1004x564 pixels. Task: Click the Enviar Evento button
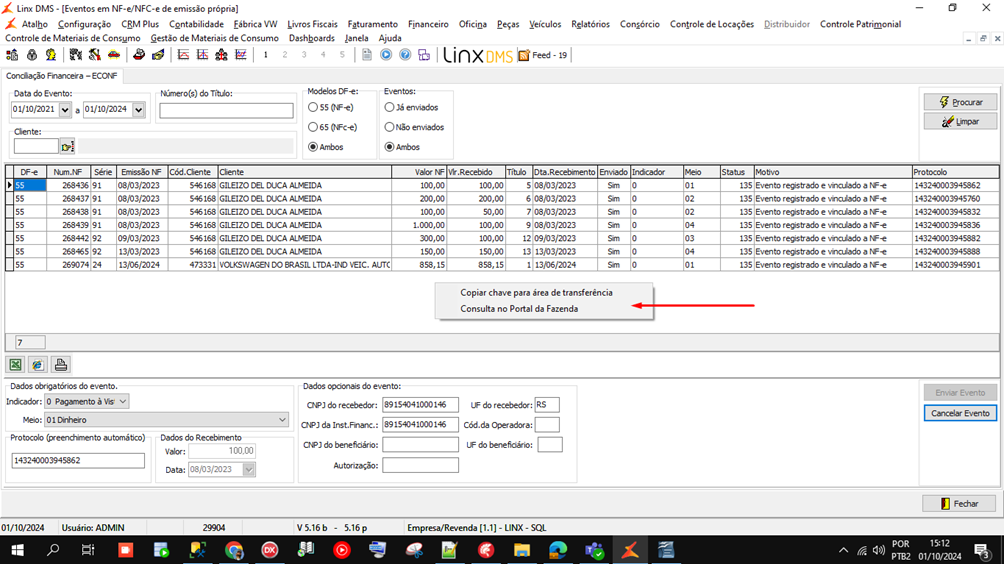coord(960,393)
